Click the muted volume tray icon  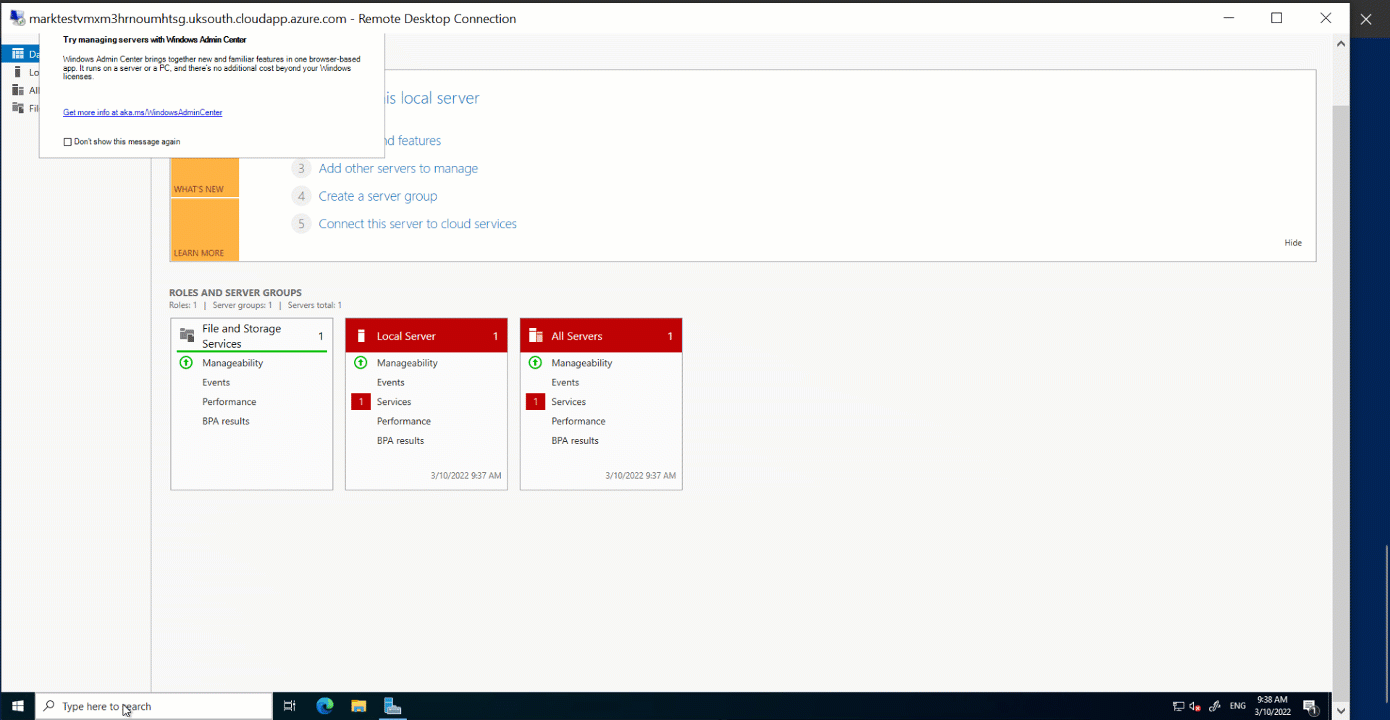click(1195, 707)
